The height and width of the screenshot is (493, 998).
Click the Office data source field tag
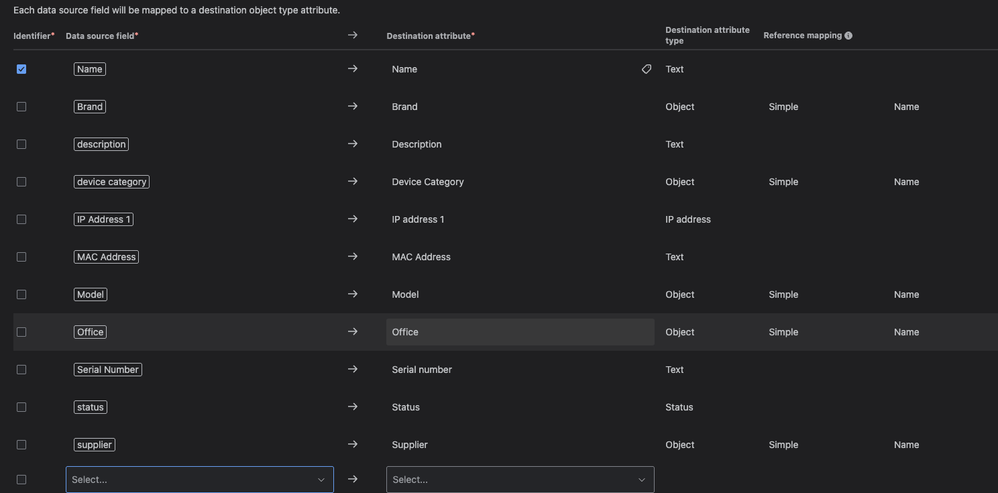(90, 332)
